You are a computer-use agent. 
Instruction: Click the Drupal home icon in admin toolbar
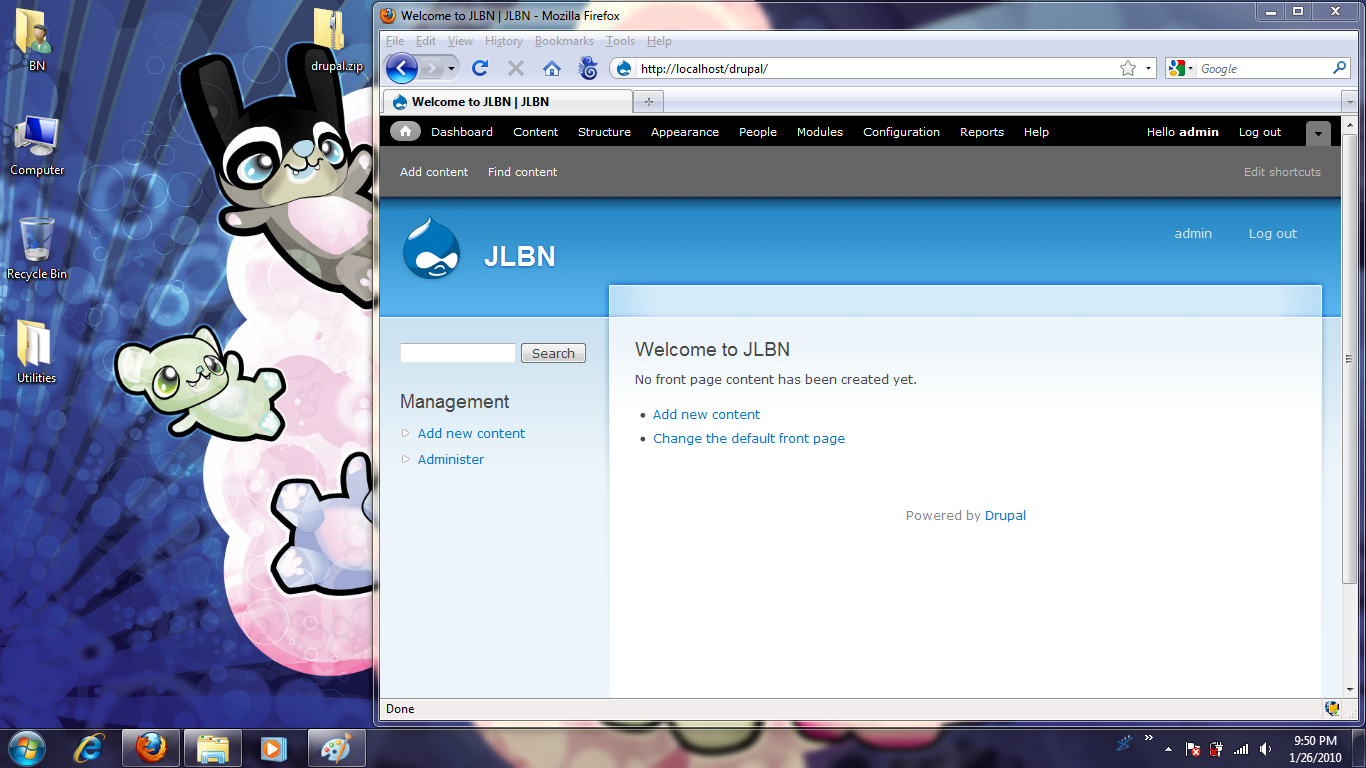[405, 132]
